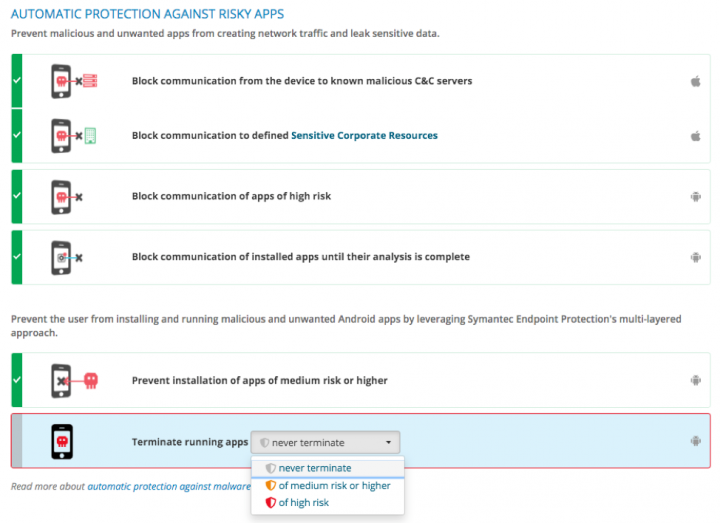Enable the Terminate running apps rule
This screenshot has height=523, width=720.
tap(16, 441)
